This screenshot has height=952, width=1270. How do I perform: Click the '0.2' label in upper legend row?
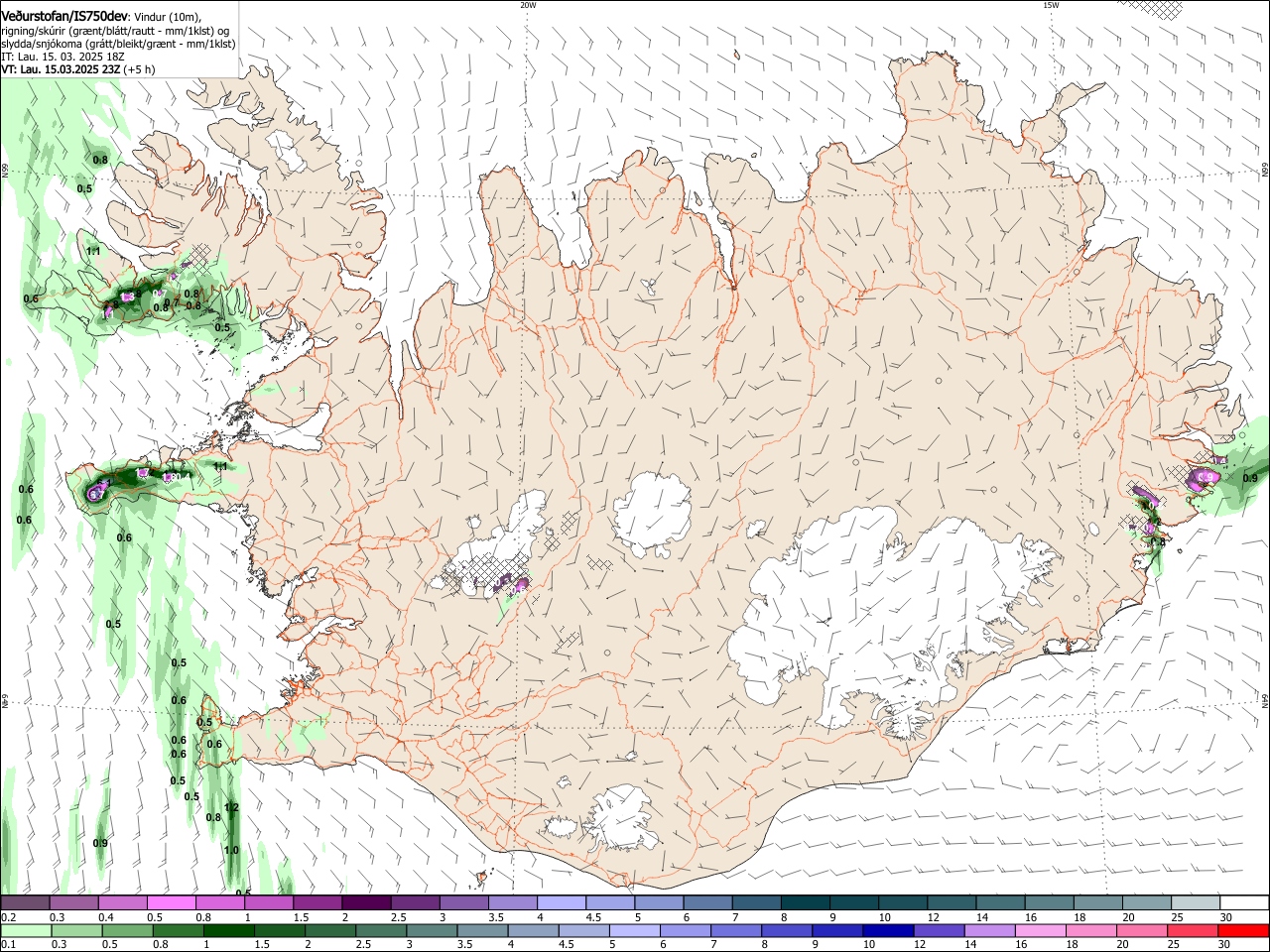tap(8, 917)
